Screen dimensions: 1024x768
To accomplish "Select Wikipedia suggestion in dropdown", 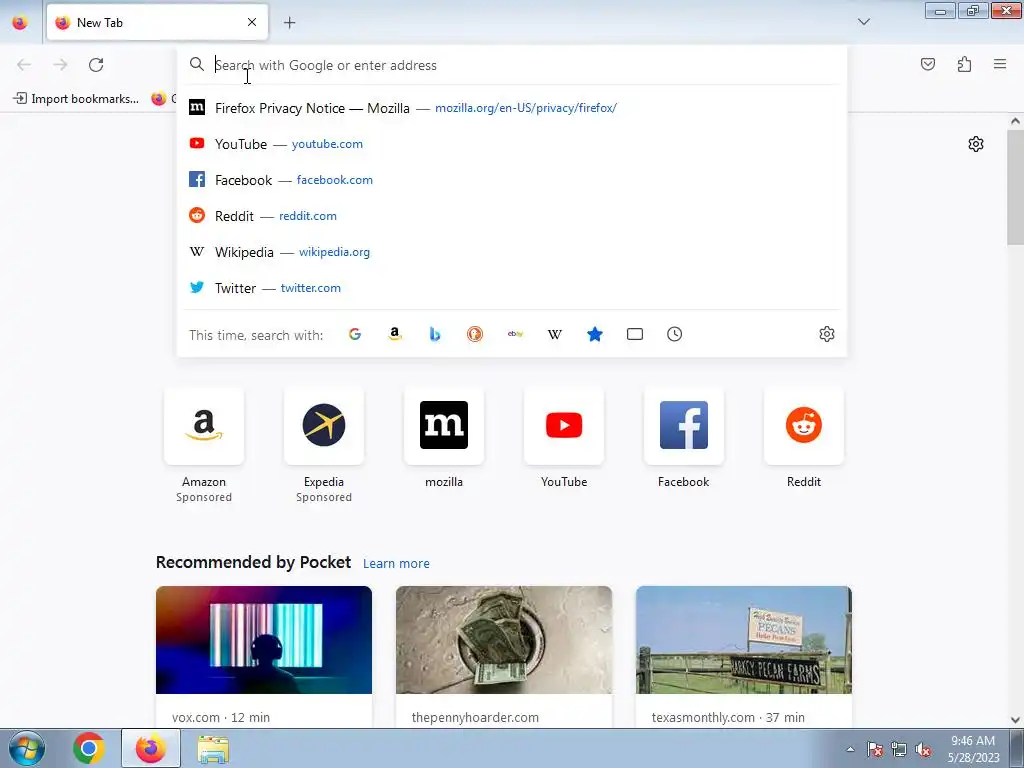I will pos(512,251).
